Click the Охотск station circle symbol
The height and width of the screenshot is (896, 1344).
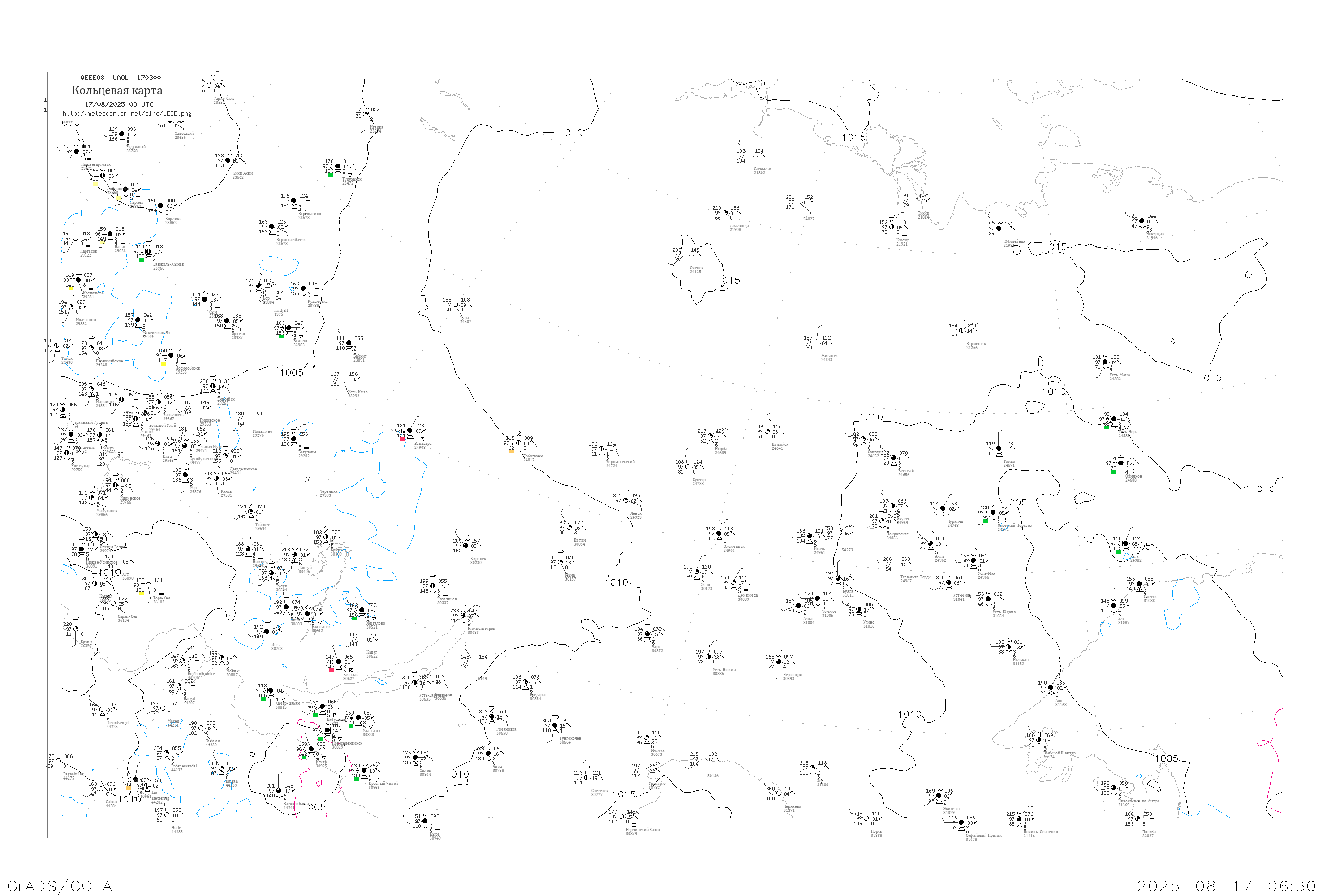(x=1139, y=584)
